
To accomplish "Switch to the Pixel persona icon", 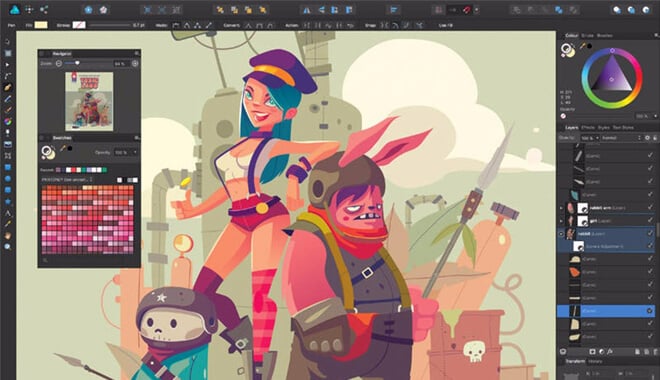I will click(29, 9).
